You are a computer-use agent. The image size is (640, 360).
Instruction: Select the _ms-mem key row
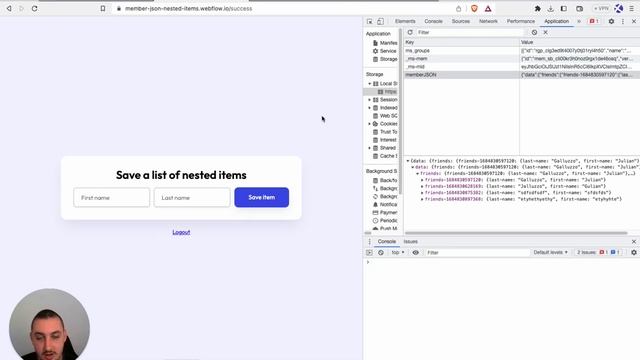(522, 59)
